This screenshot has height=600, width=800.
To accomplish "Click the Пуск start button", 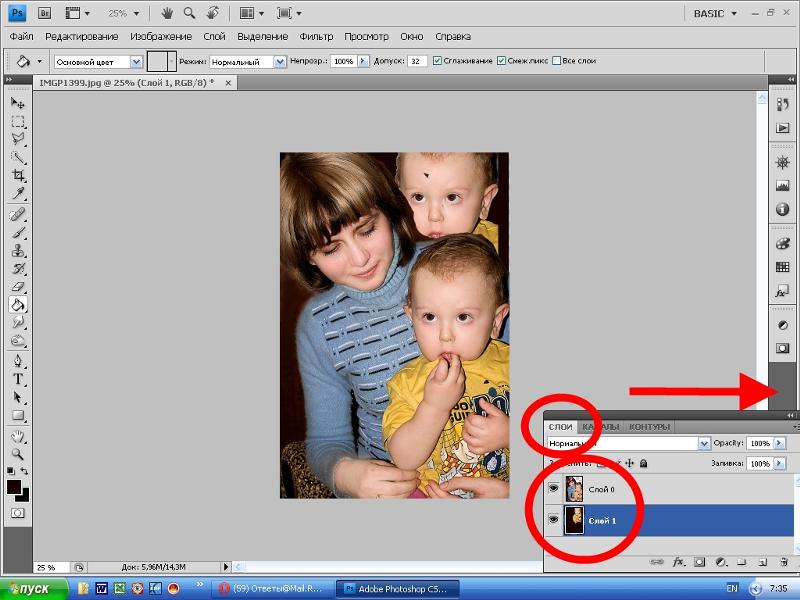I will pos(33,589).
